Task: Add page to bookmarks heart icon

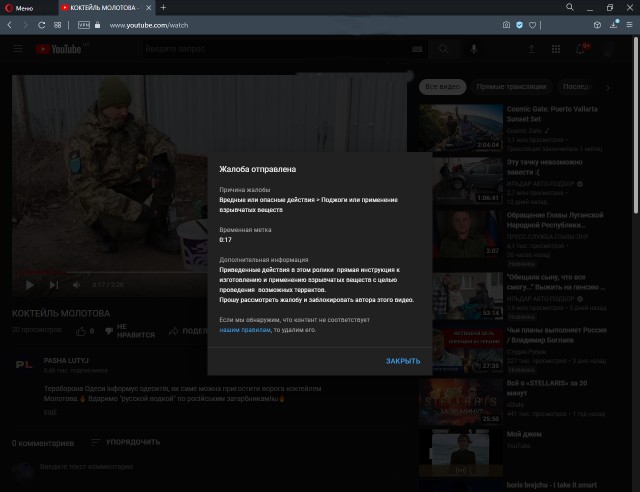Action: pos(532,25)
